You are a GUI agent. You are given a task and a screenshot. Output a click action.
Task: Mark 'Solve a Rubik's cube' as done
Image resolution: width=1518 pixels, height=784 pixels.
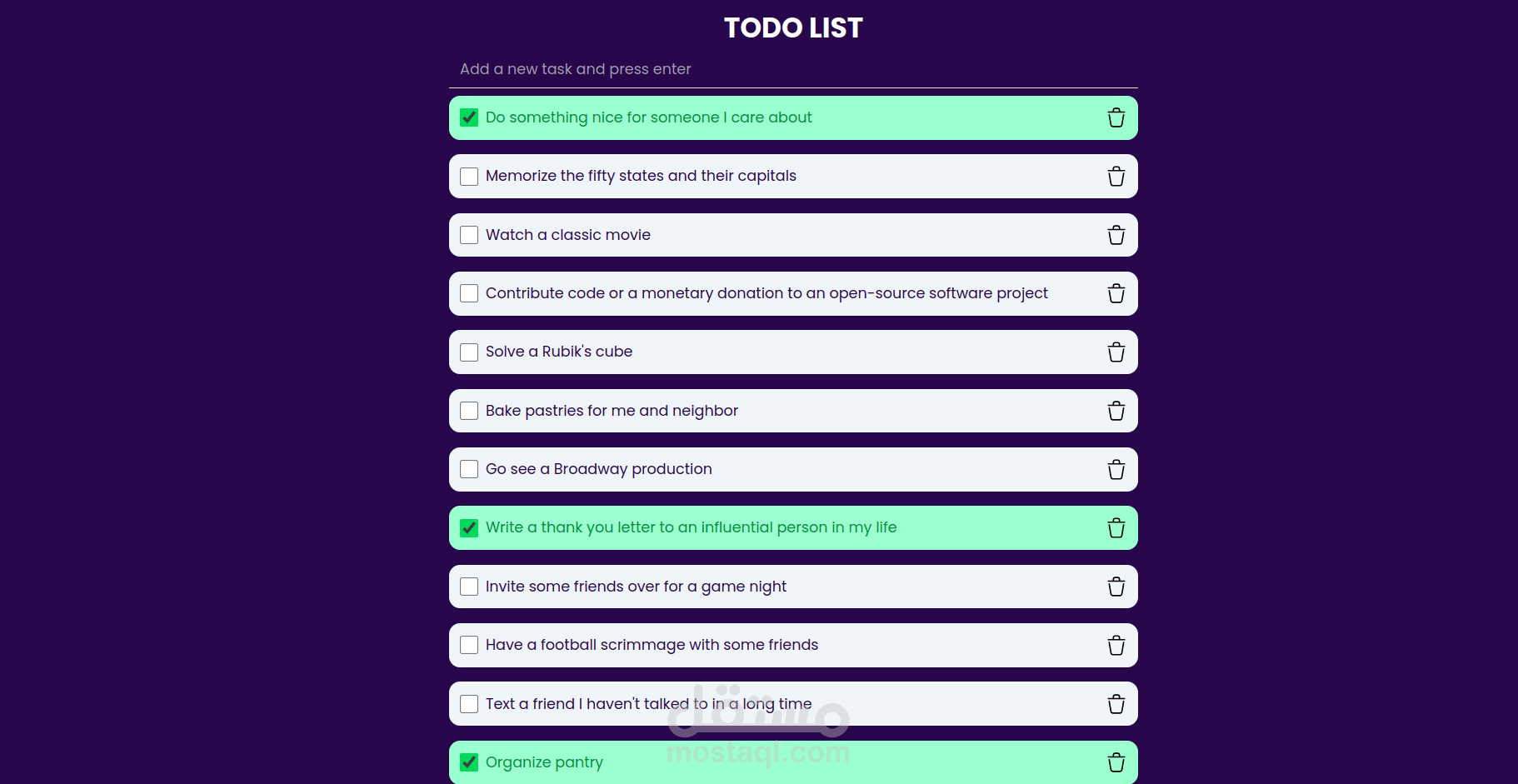469,352
